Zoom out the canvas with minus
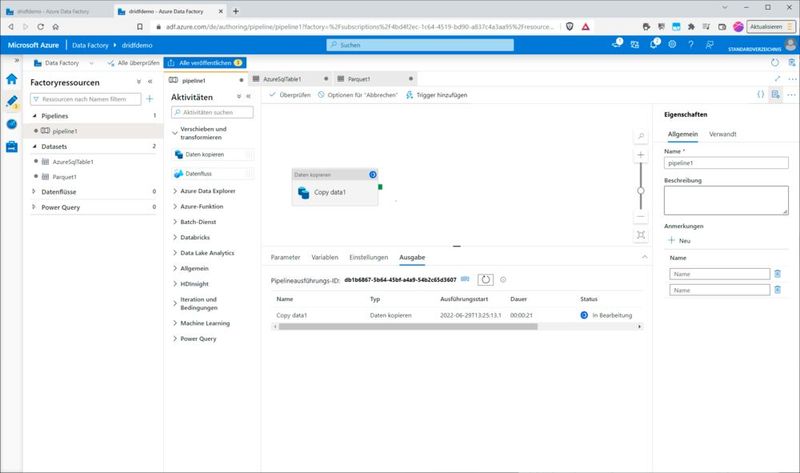 click(x=641, y=217)
